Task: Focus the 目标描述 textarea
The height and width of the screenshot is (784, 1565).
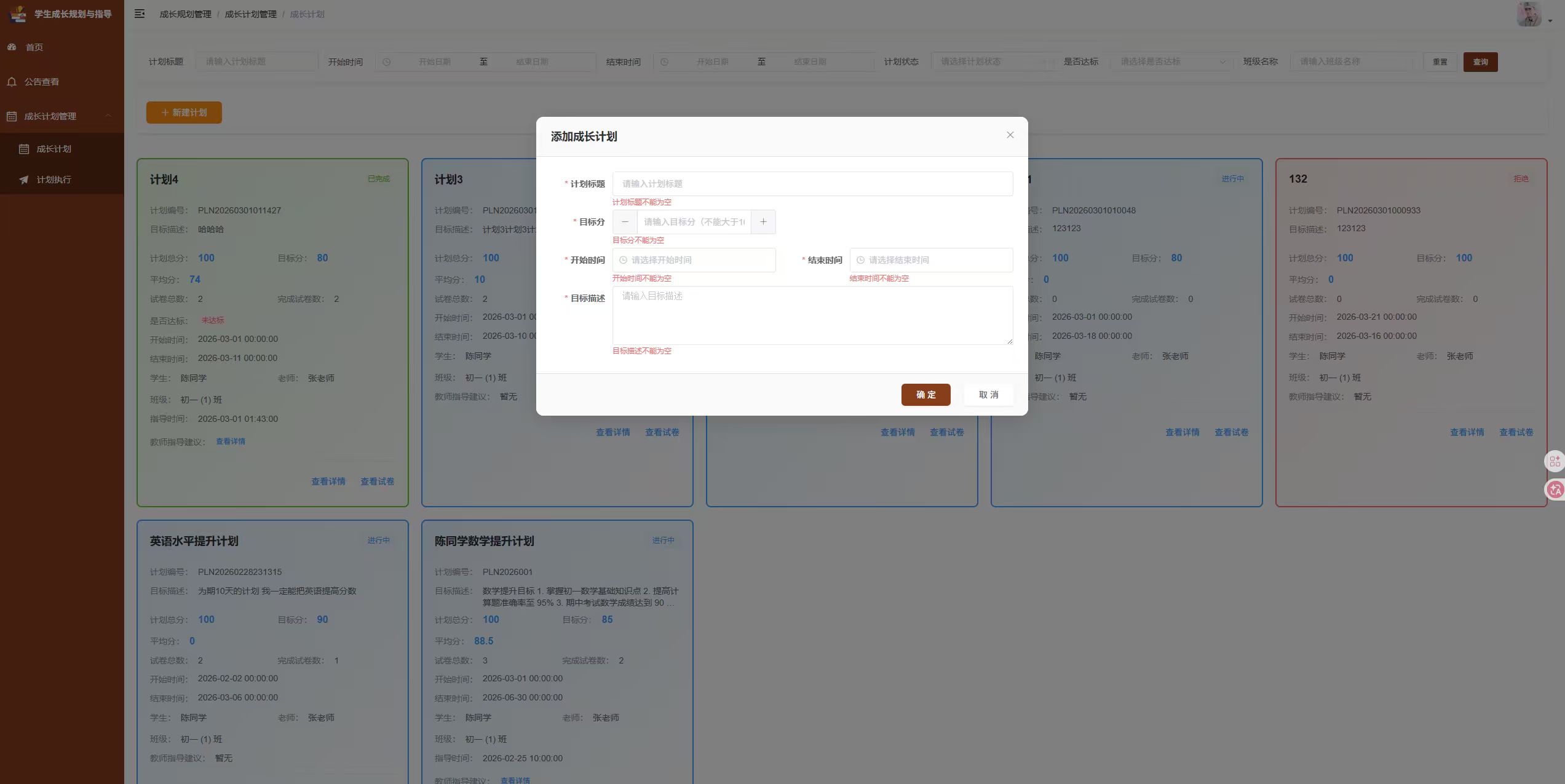Action: 812,315
